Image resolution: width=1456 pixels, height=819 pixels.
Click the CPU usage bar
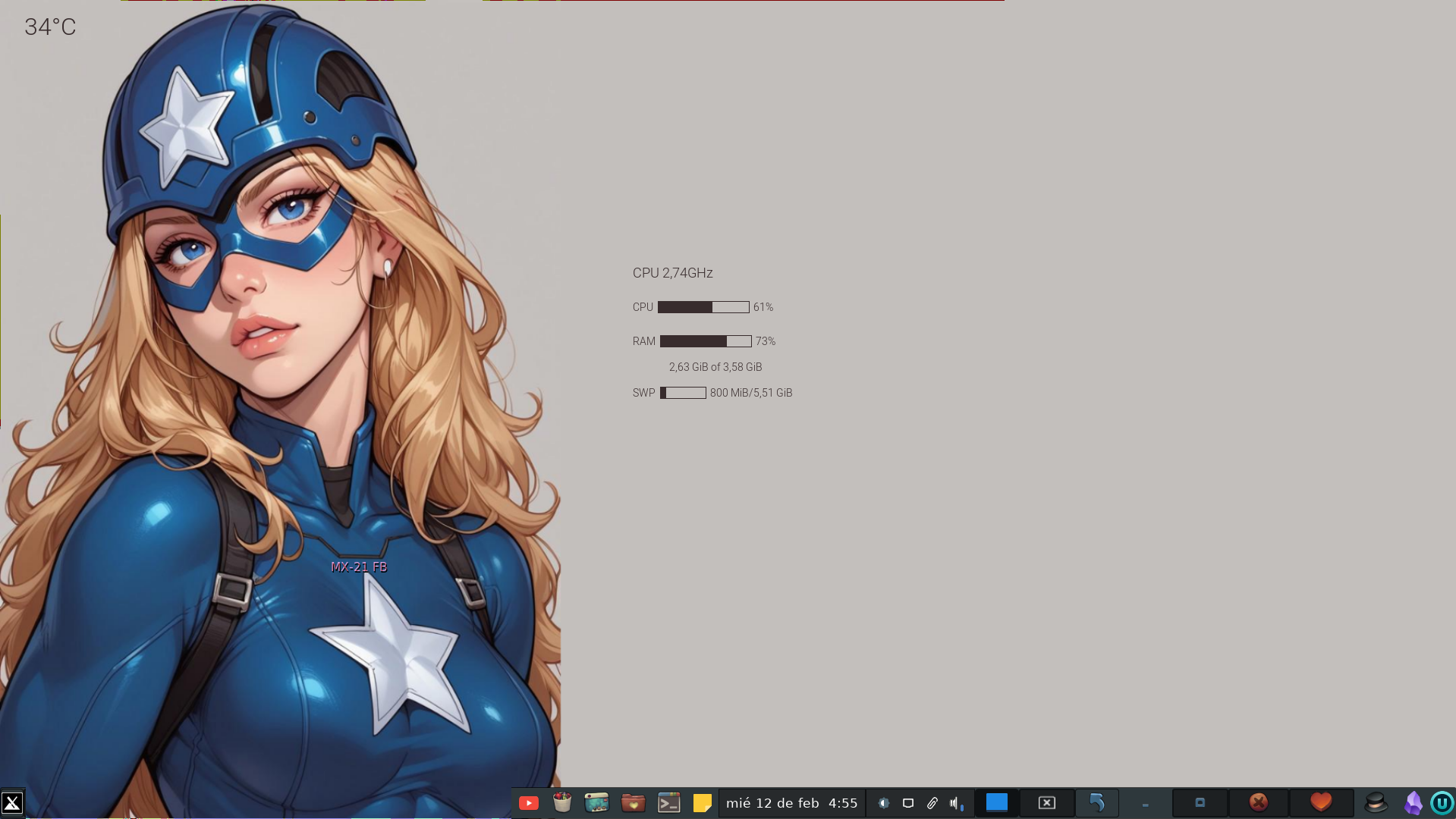(x=703, y=307)
